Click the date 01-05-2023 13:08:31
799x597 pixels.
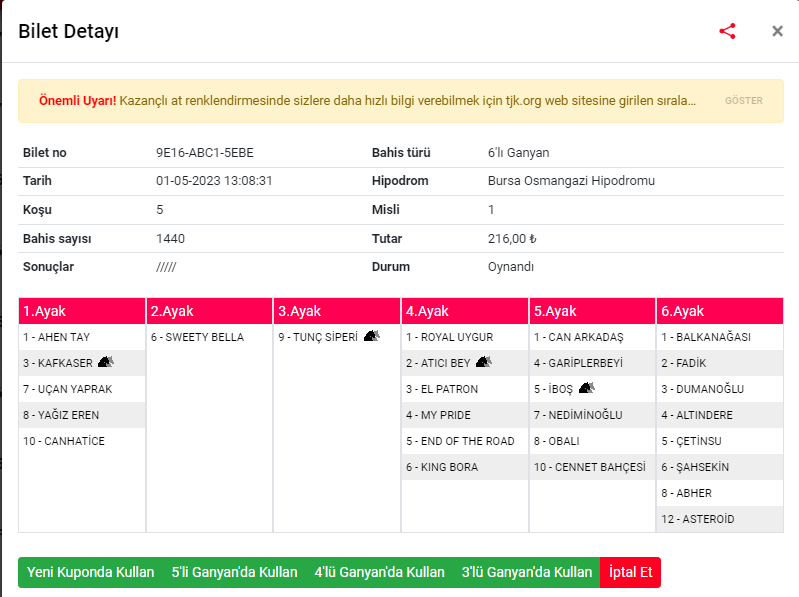click(214, 181)
